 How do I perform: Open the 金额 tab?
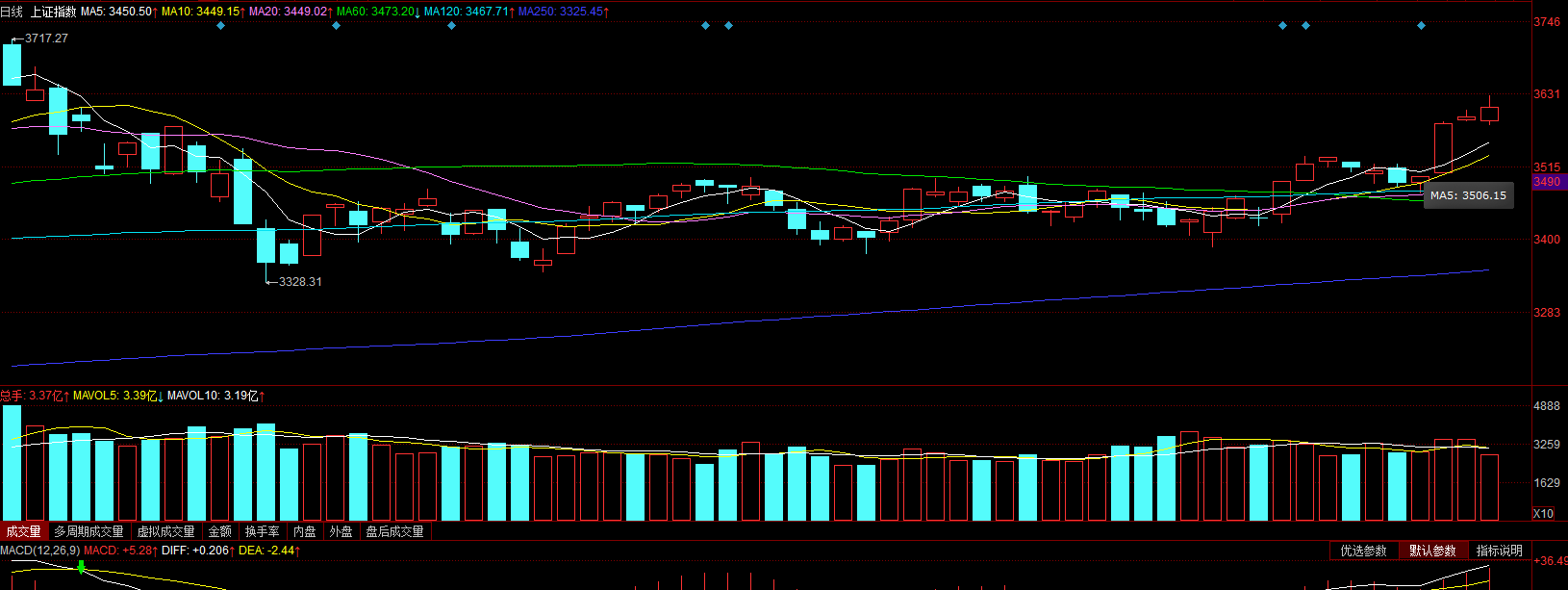tap(220, 531)
